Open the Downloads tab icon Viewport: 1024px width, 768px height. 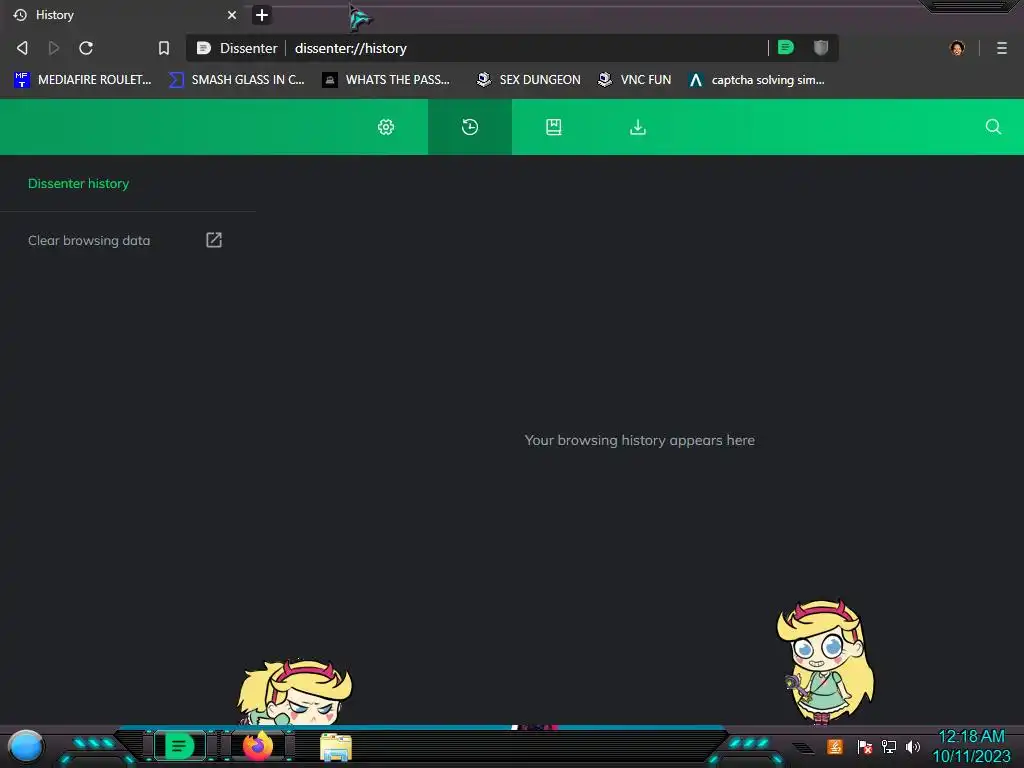point(637,127)
